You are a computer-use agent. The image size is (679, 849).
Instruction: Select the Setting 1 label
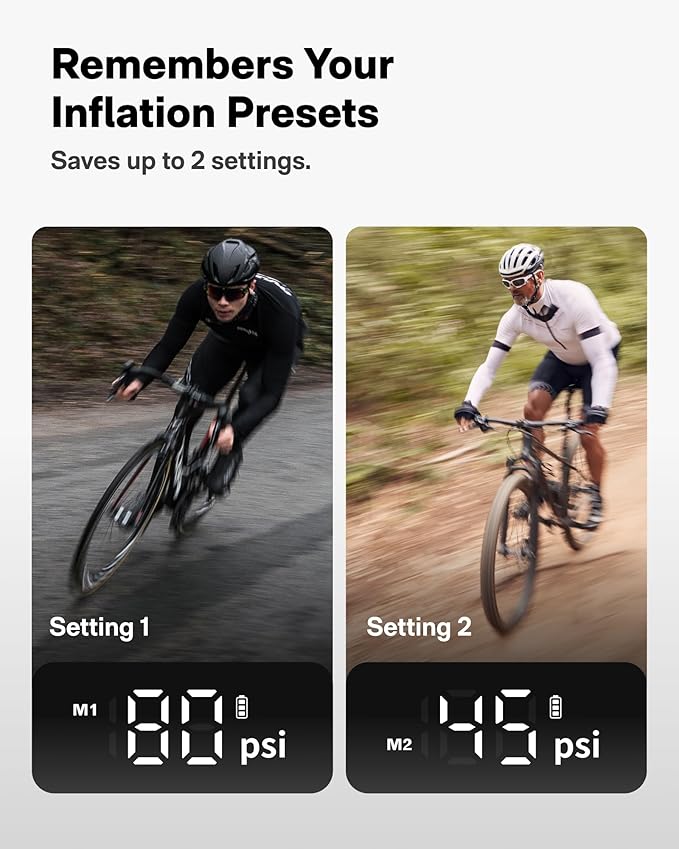[x=99, y=627]
